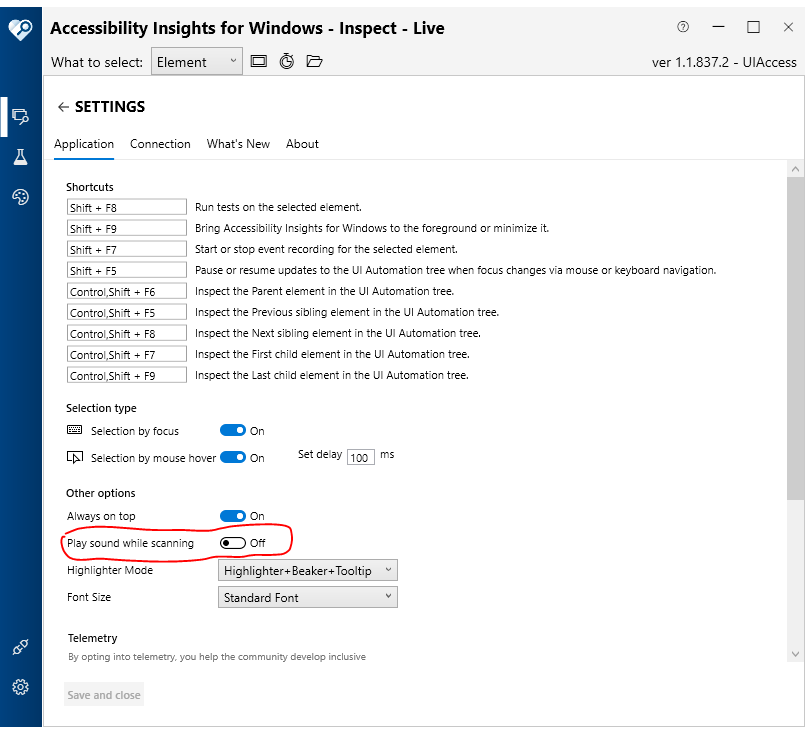Open the color contrast palette icon
This screenshot has height=747, width=811.
(20, 197)
